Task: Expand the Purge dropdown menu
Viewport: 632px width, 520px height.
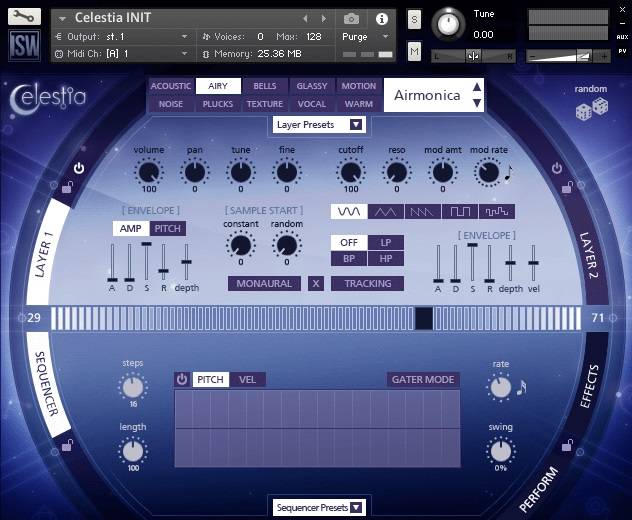Action: coord(385,36)
